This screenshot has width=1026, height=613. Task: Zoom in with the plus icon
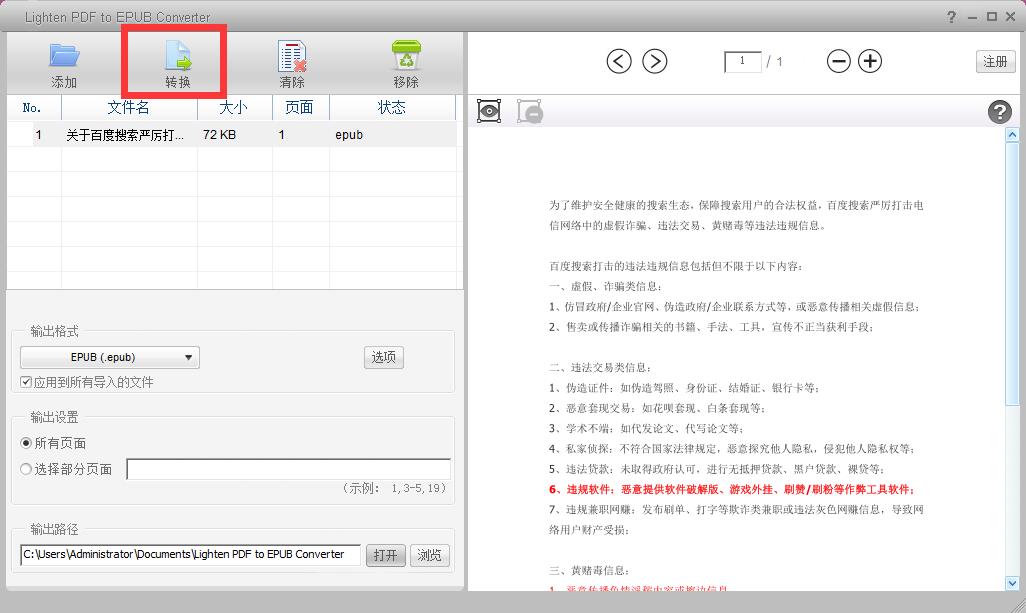coord(871,61)
